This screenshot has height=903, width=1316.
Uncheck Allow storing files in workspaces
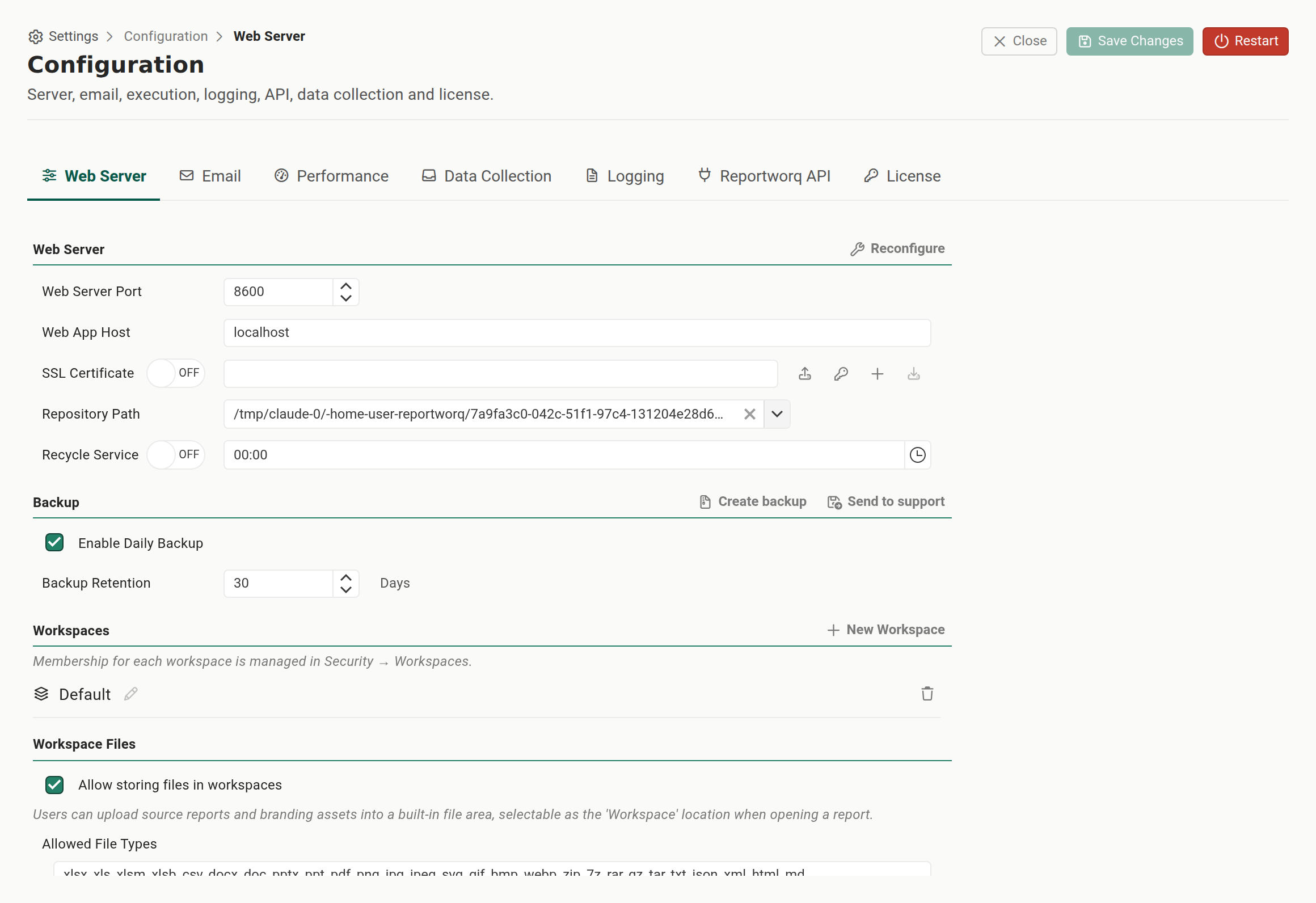[x=54, y=784]
